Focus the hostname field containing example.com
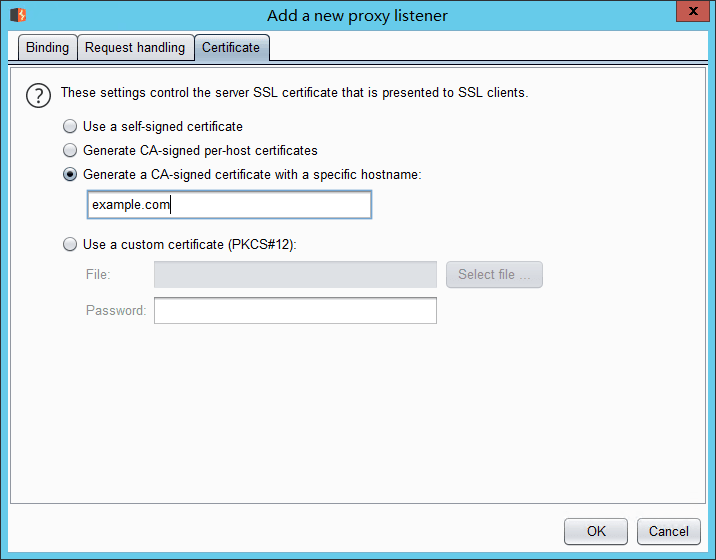Image resolution: width=716 pixels, height=560 pixels. point(229,205)
